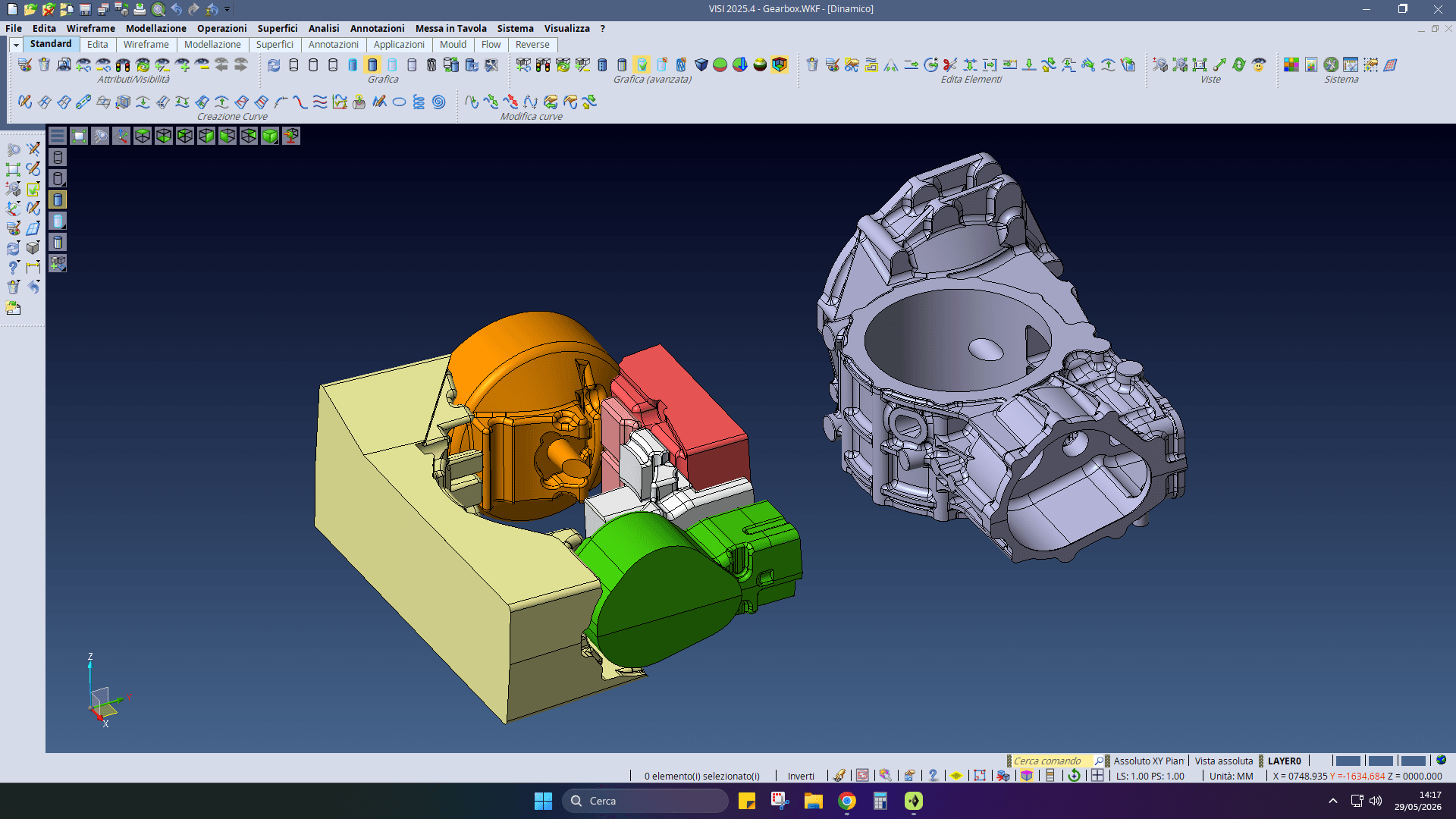The height and width of the screenshot is (819, 1456).
Task: Click the axis orientation icon in viewport toolbar
Action: (x=121, y=136)
